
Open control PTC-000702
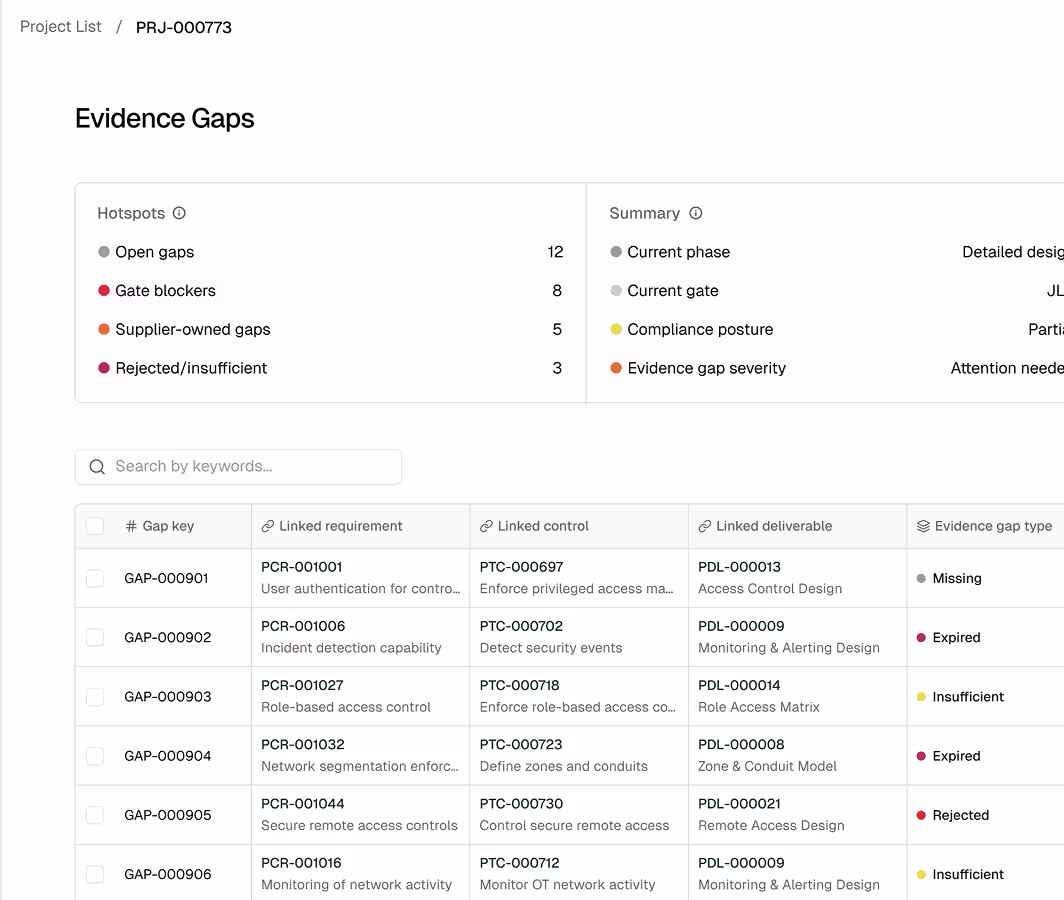[x=521, y=626]
